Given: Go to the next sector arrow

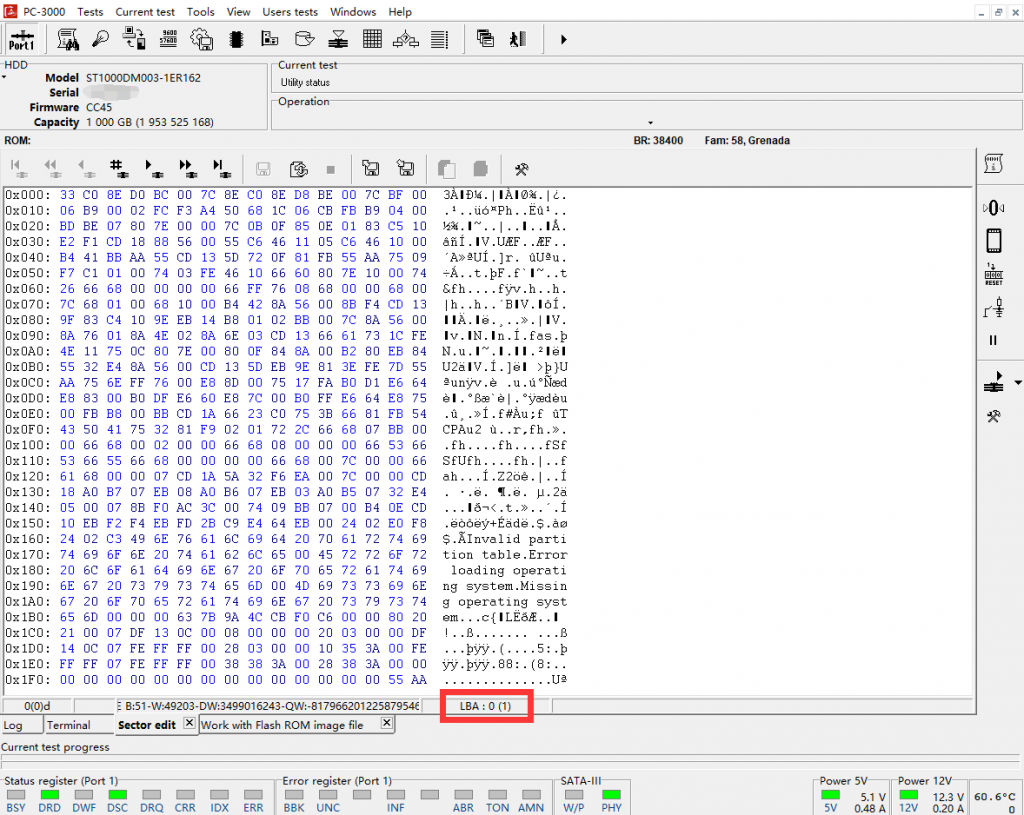Looking at the screenshot, I should (x=151, y=168).
